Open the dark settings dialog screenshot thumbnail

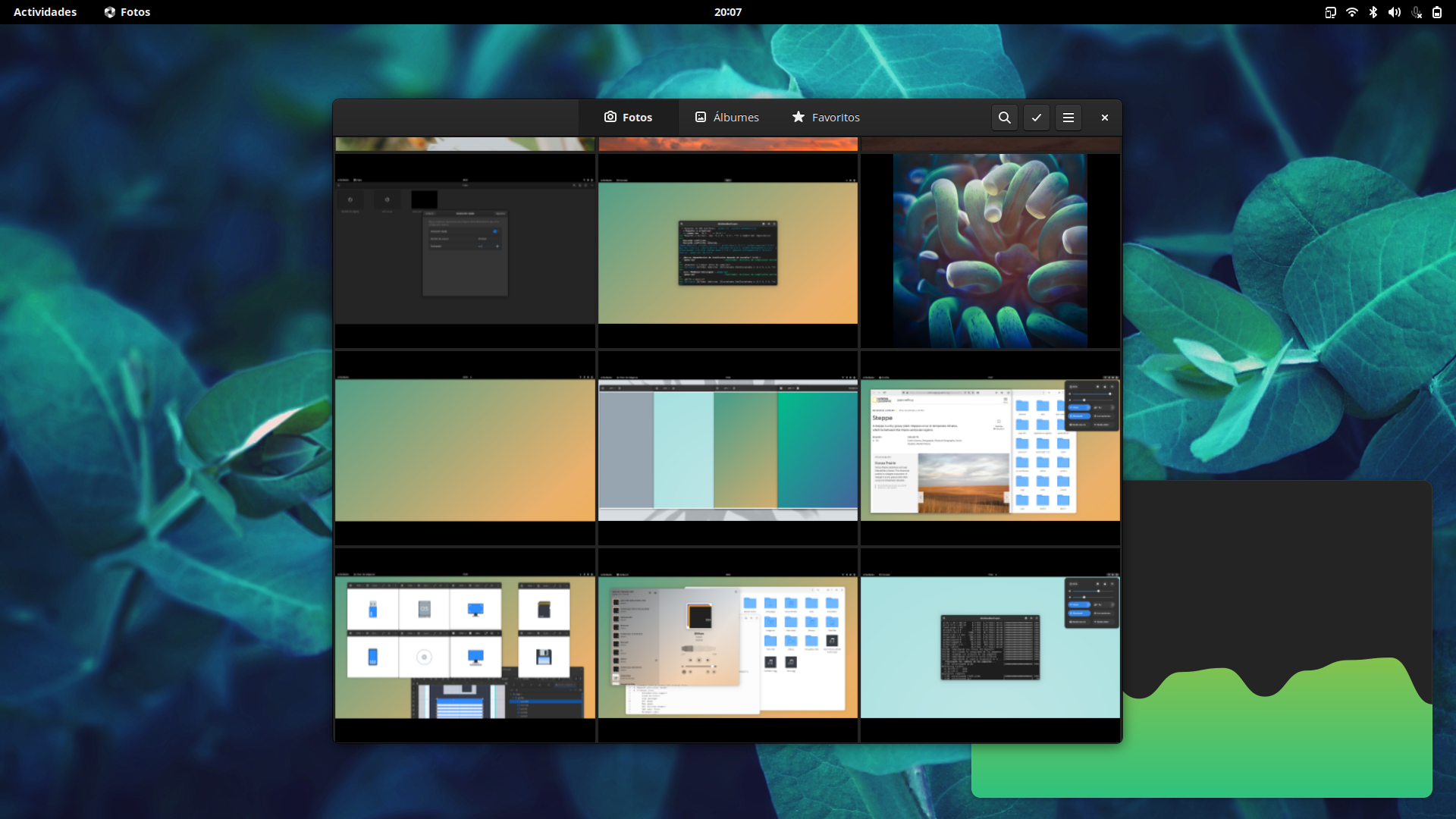pos(465,251)
